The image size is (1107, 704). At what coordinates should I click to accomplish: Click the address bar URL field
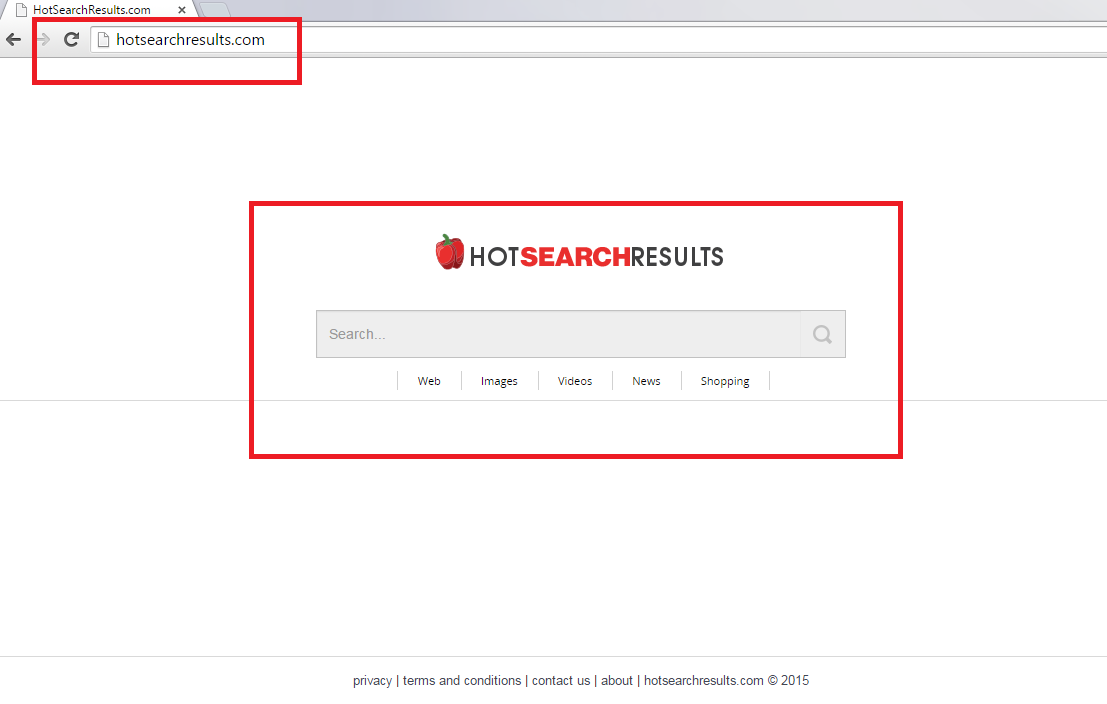[600, 40]
